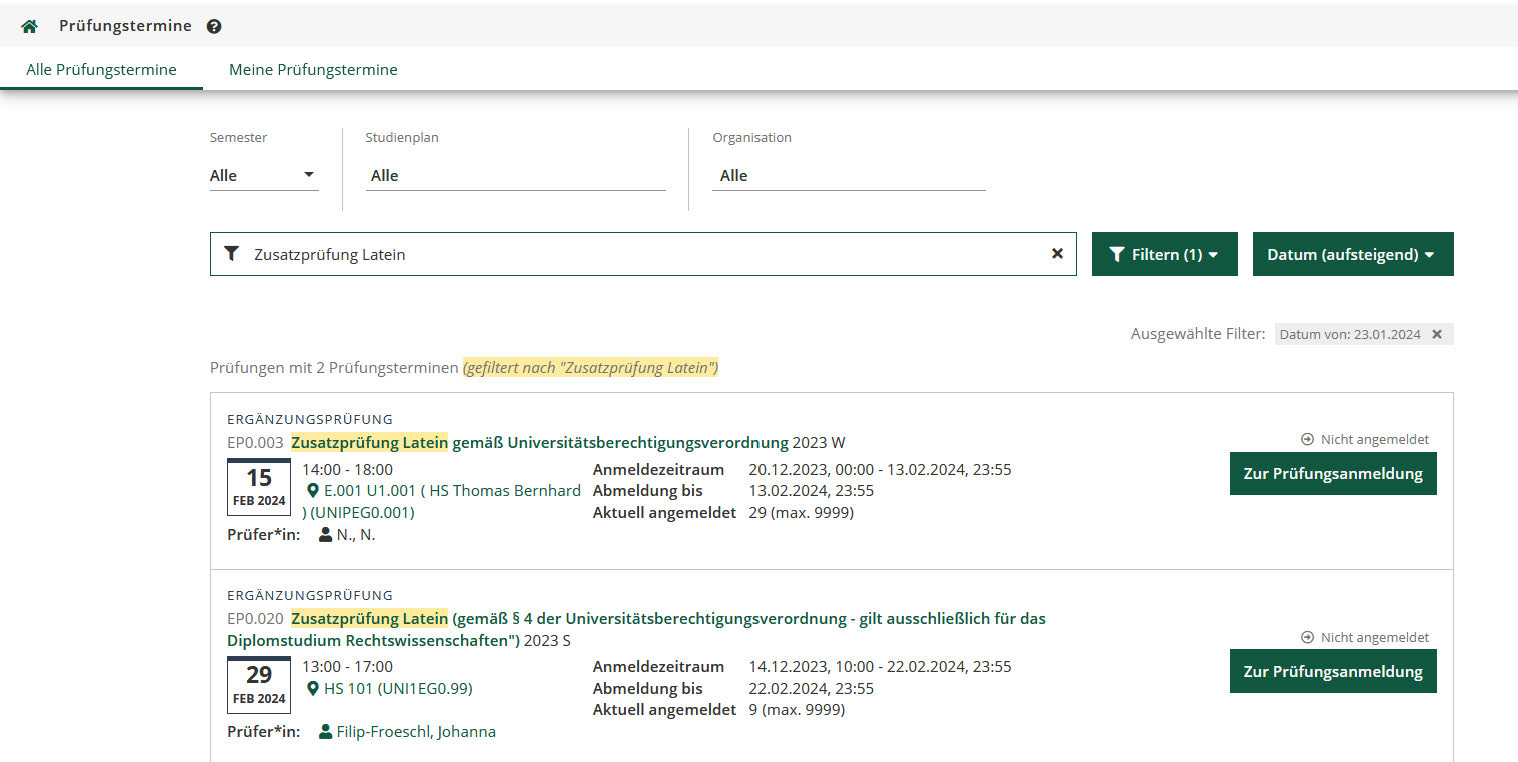Click the person icon next to N., N.
1518x762 pixels.
coord(325,535)
